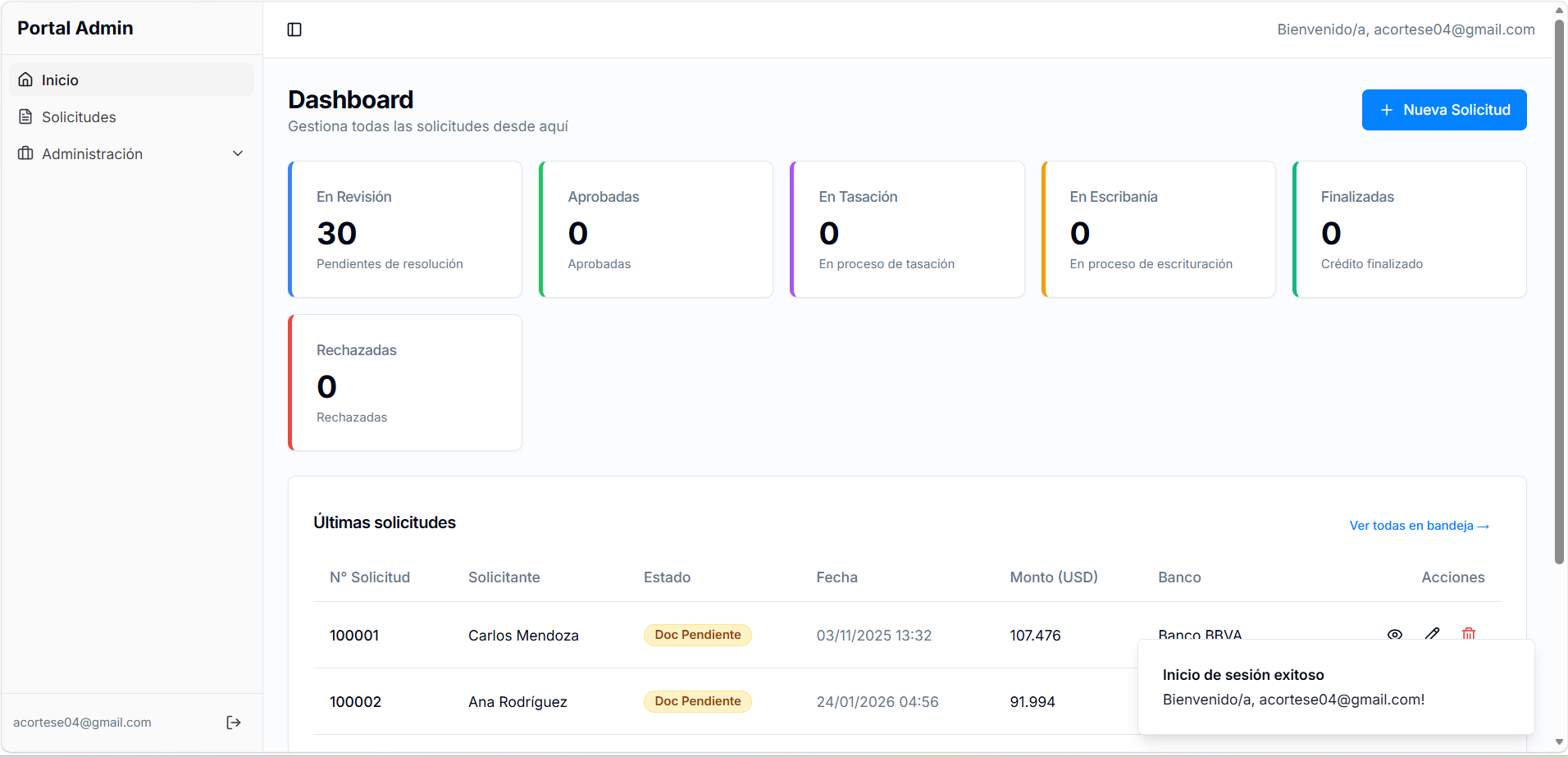The image size is (1568, 757).
Task: Toggle the sidebar collapse icon
Action: (x=294, y=30)
